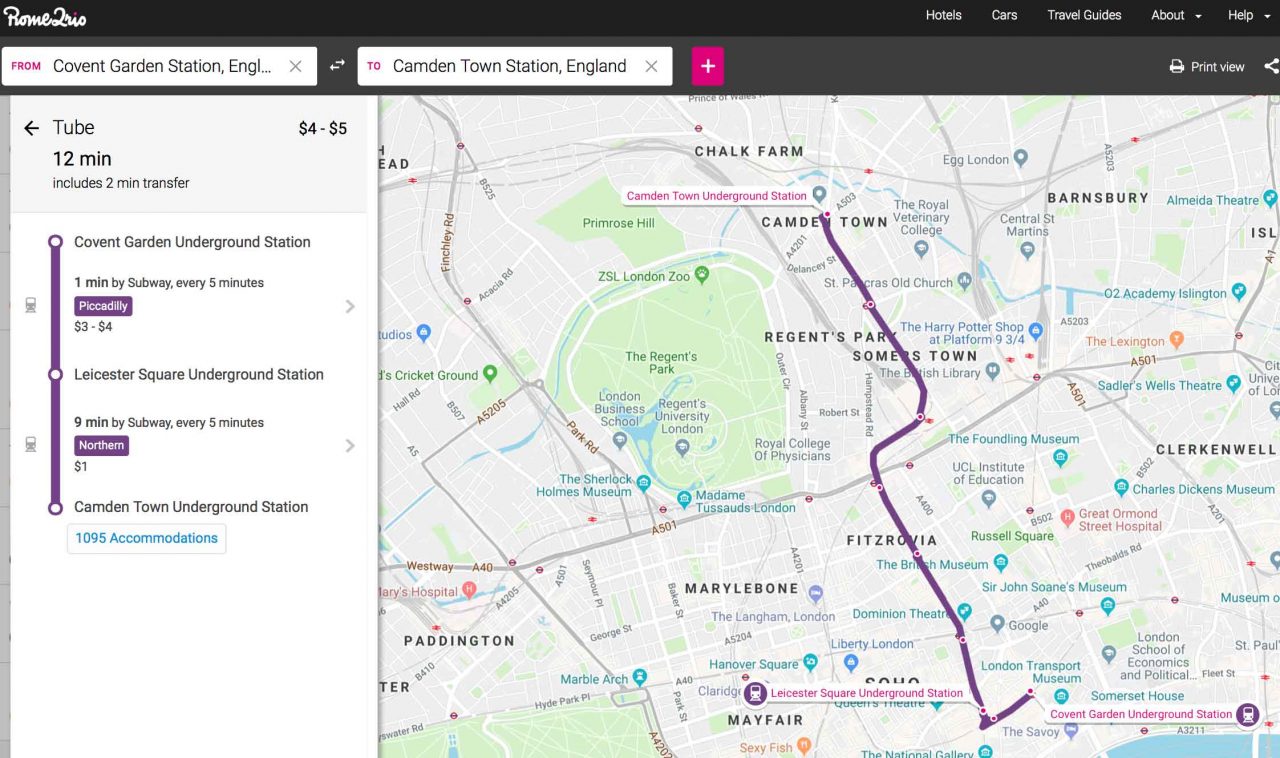Click Leicester Square Underground Station map label
The height and width of the screenshot is (758, 1280).
866,693
